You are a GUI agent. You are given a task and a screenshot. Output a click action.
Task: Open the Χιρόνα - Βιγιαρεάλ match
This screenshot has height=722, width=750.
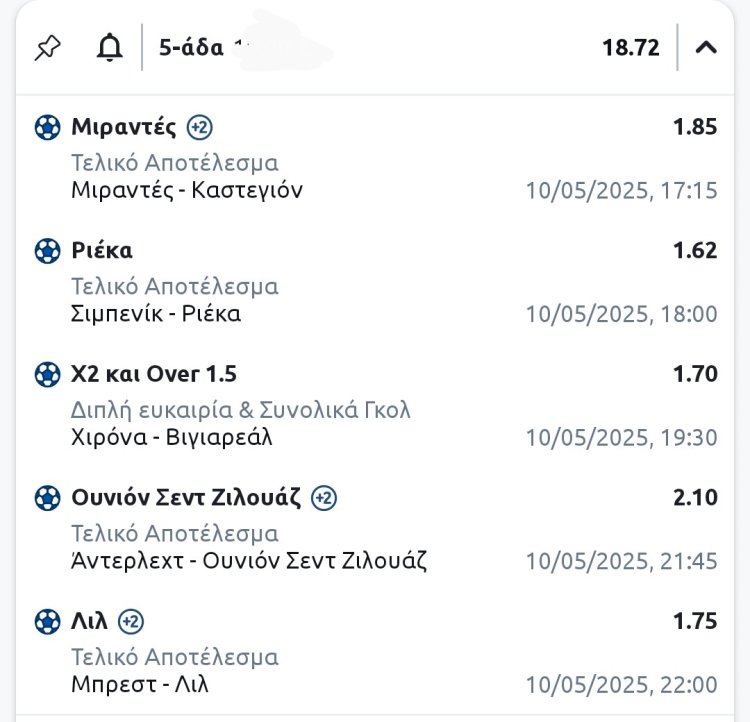click(x=172, y=437)
